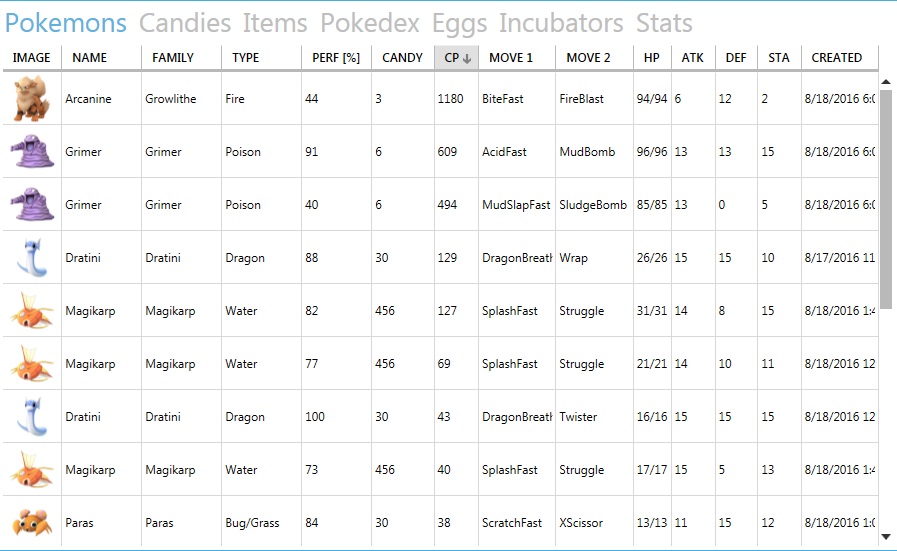This screenshot has width=897, height=551.
Task: Open the Eggs tab
Action: pos(459,23)
